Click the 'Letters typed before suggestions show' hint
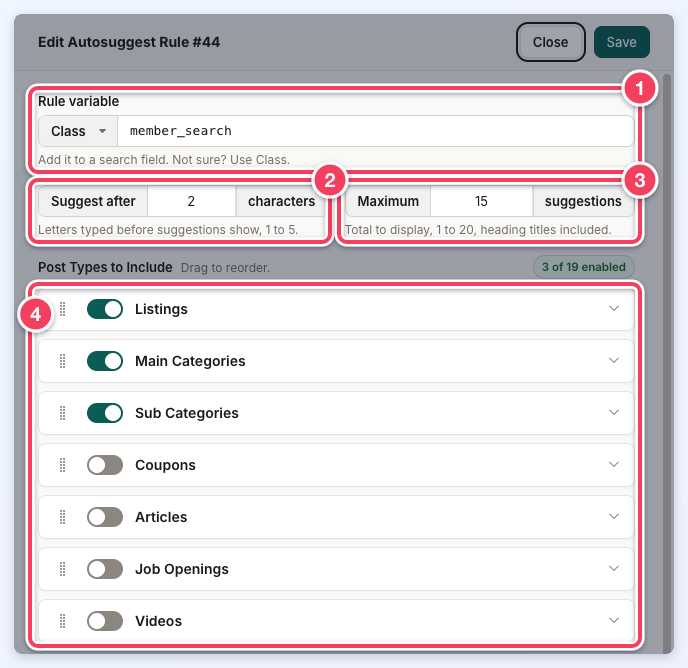Viewport: 688px width, 668px height. [x=168, y=230]
